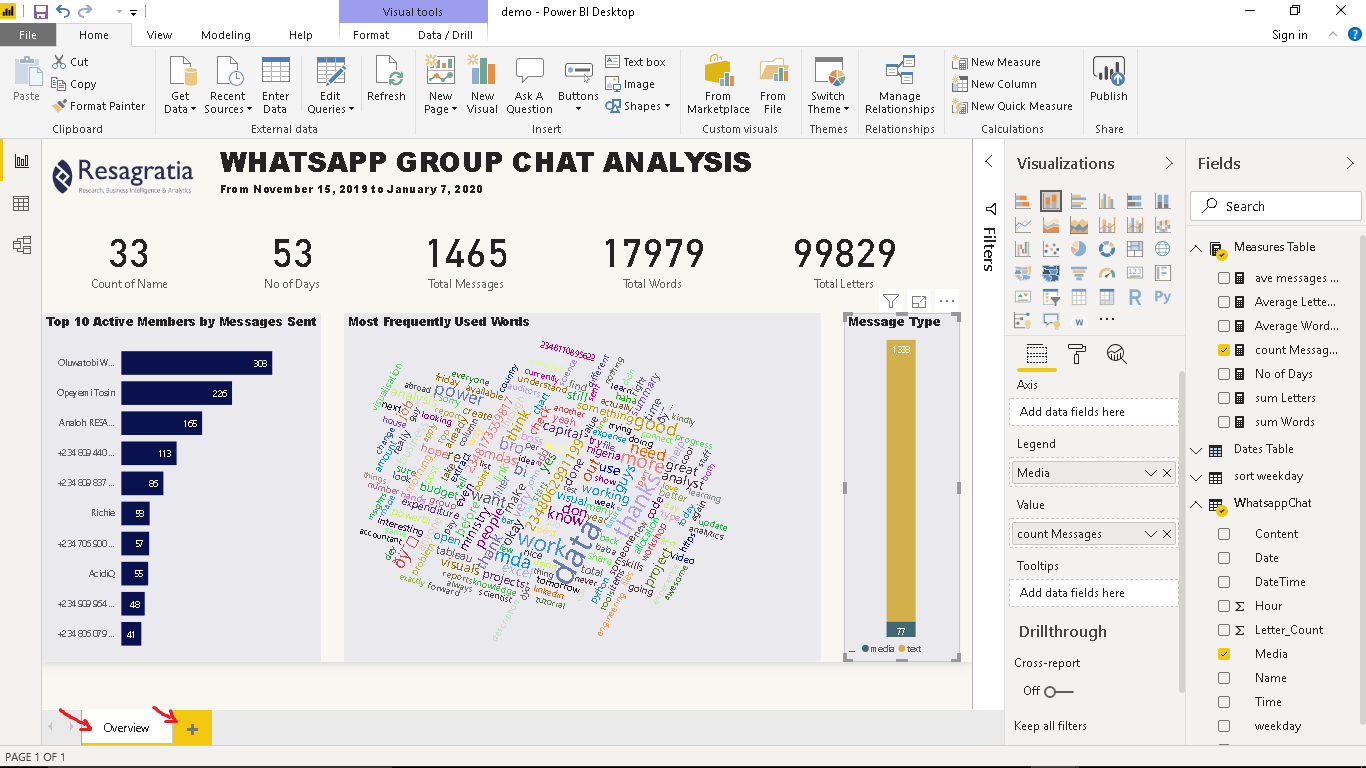Select the Filled map visual
1366x768 pixels.
[x=1050, y=272]
